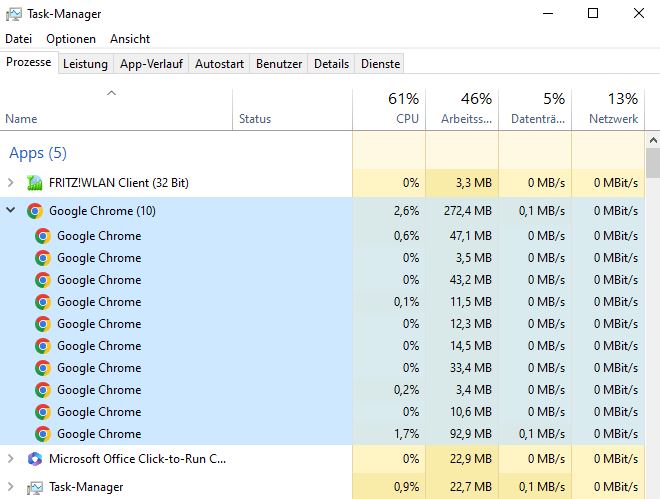Switch to the App-Verlauf tab
660x499 pixels.
[151, 64]
